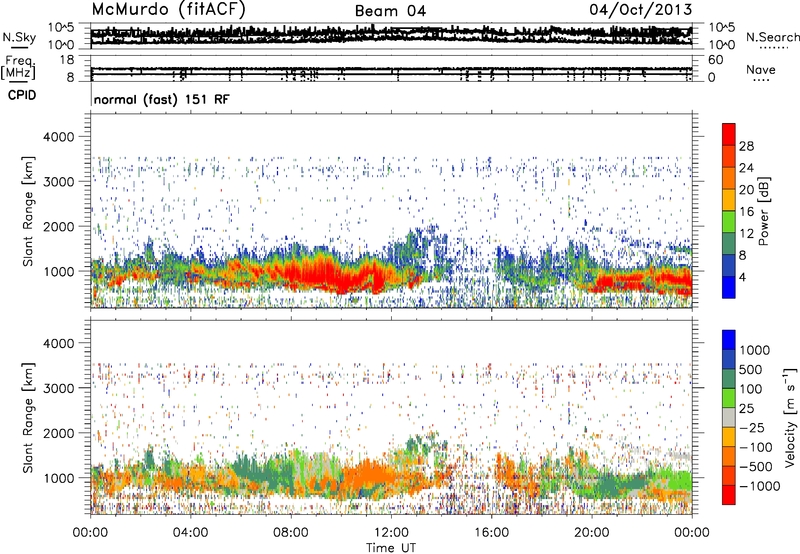Screen dimensions: 800x554
Task: Click the '-25' velocity scale value
Action: (752, 428)
